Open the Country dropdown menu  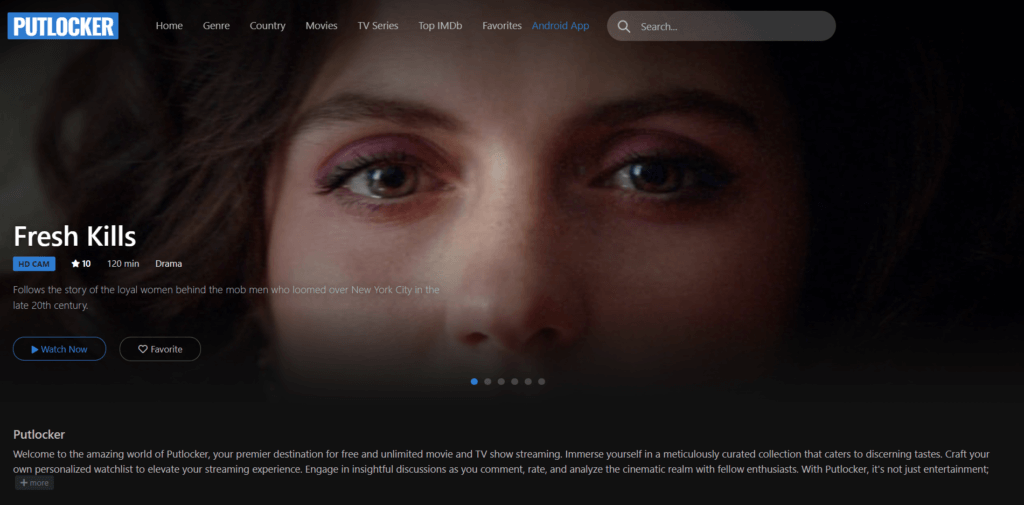(267, 26)
